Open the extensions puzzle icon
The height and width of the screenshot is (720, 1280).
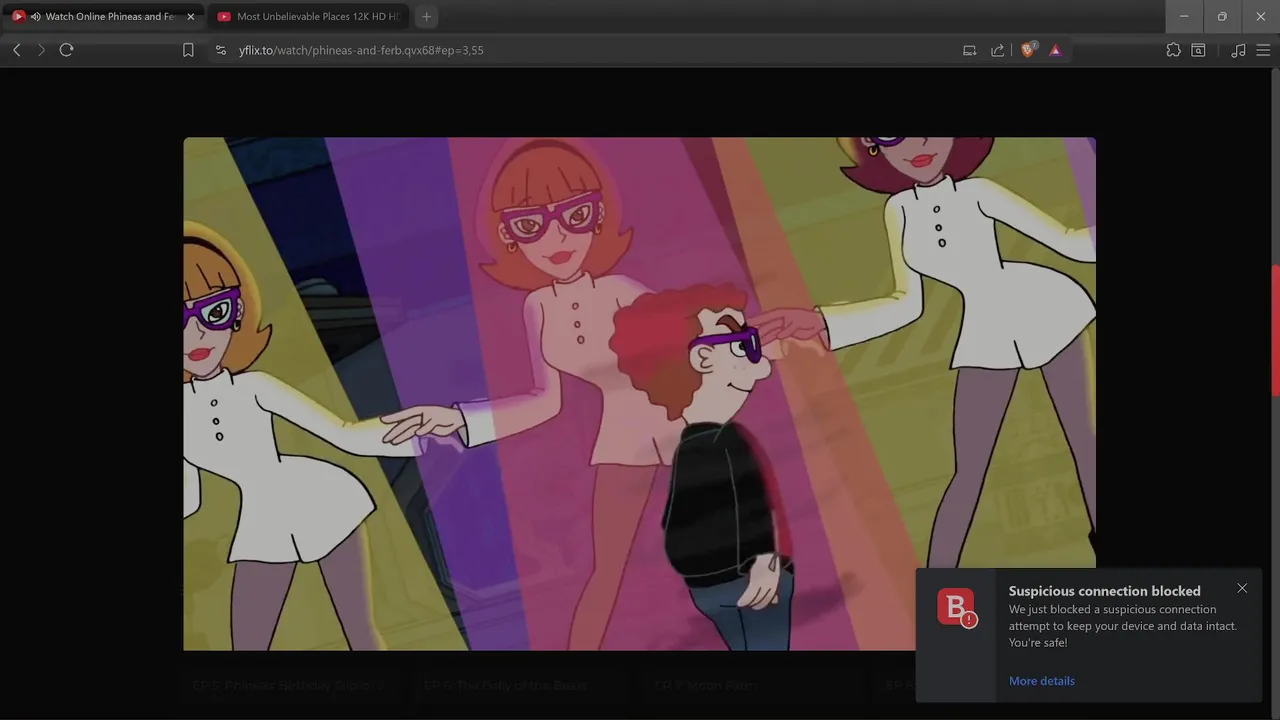[1173, 50]
